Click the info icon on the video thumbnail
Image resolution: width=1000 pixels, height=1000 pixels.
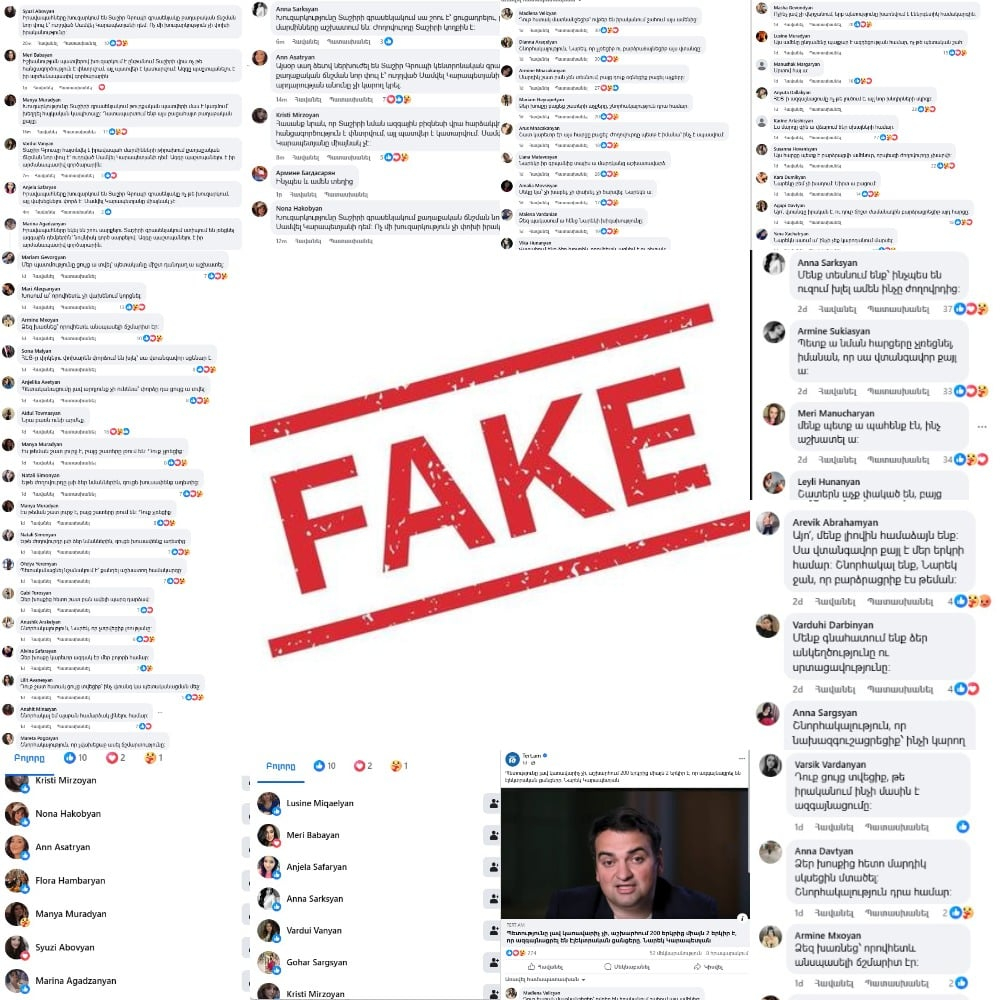tap(742, 917)
